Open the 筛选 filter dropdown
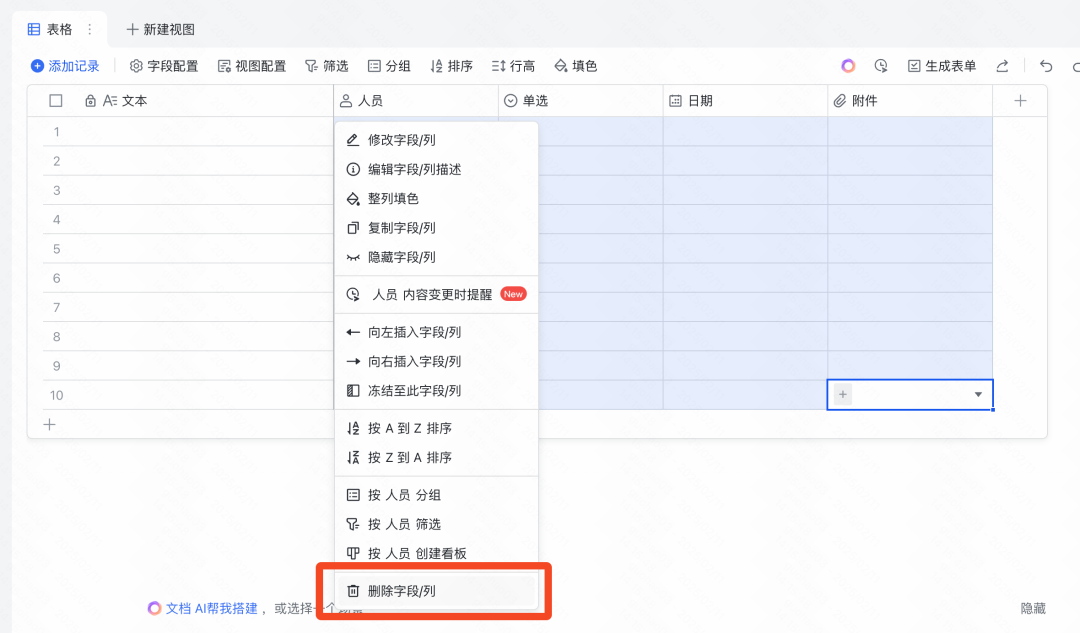This screenshot has height=633, width=1080. point(326,66)
